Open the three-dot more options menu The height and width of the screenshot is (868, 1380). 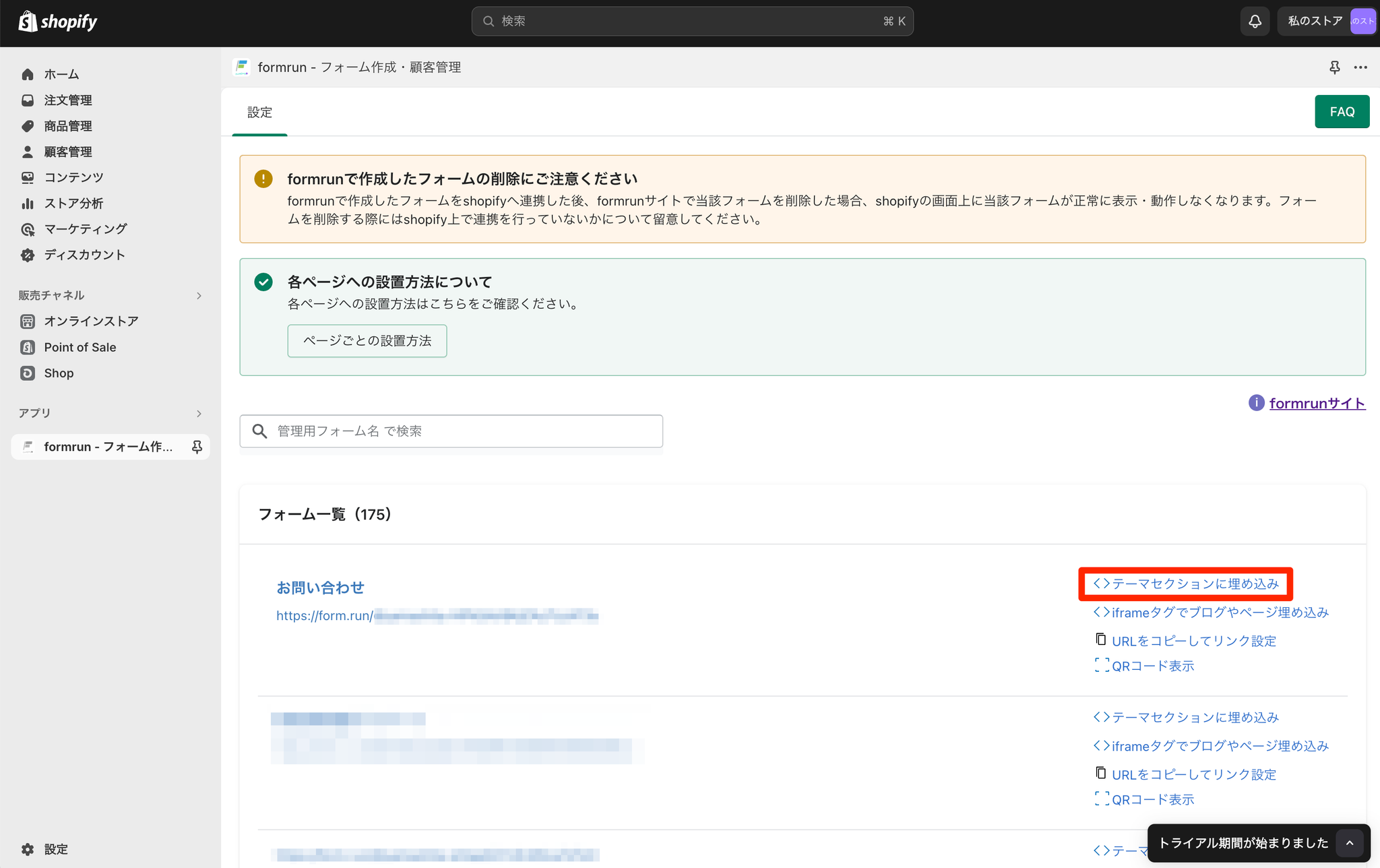[1360, 67]
